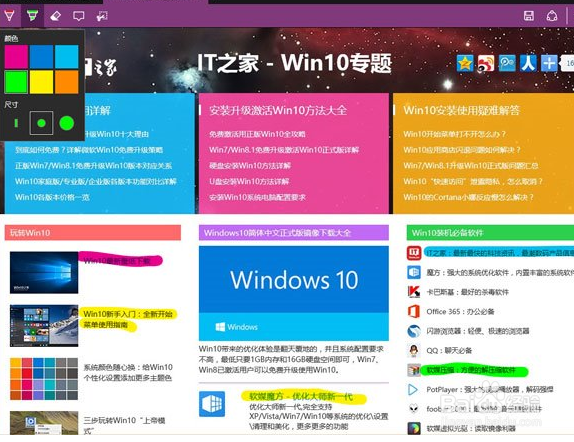This screenshot has height=442, width=574.
Task: Click the 卡巴斯基 Kaspersky icon
Action: tap(414, 291)
